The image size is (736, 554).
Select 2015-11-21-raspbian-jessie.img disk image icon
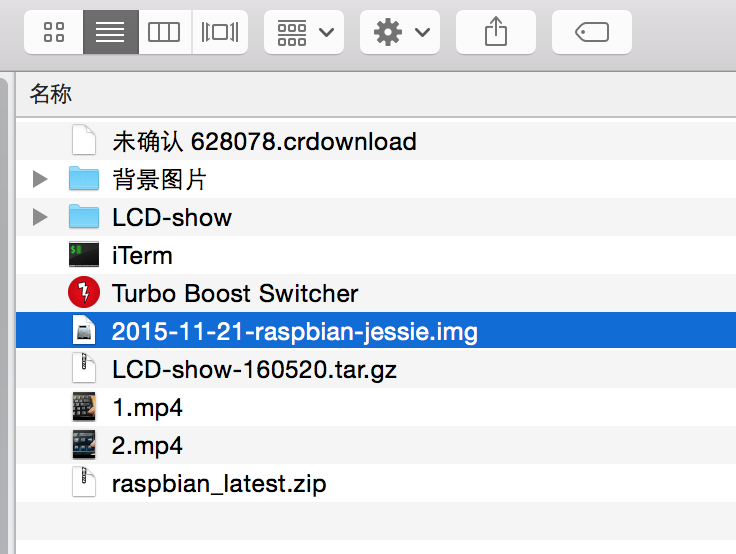point(84,330)
